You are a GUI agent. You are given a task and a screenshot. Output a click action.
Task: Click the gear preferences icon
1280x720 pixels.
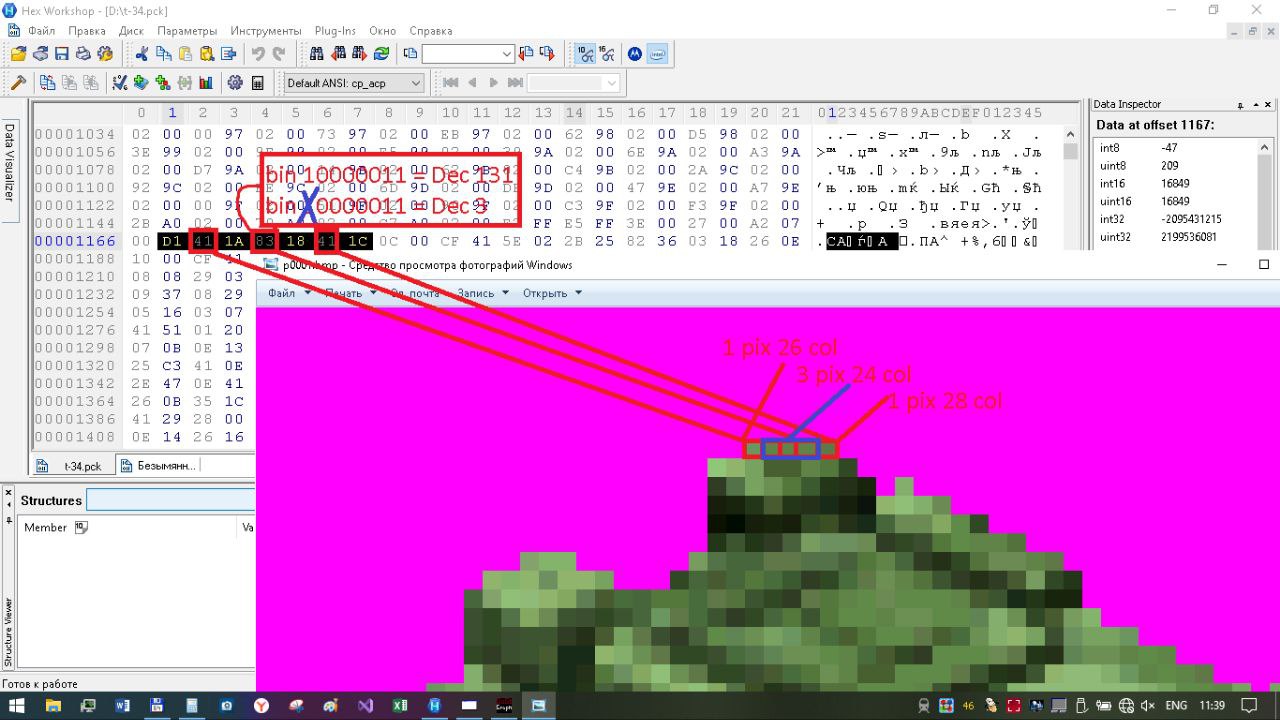(236, 83)
